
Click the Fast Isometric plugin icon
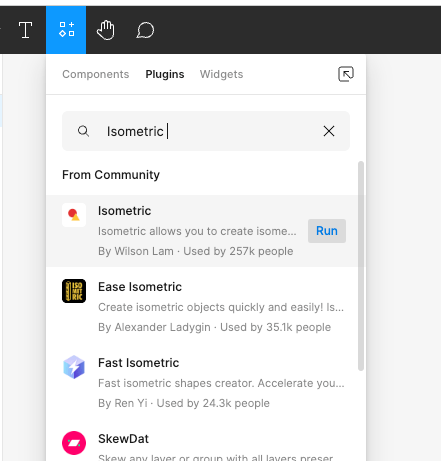[74, 367]
